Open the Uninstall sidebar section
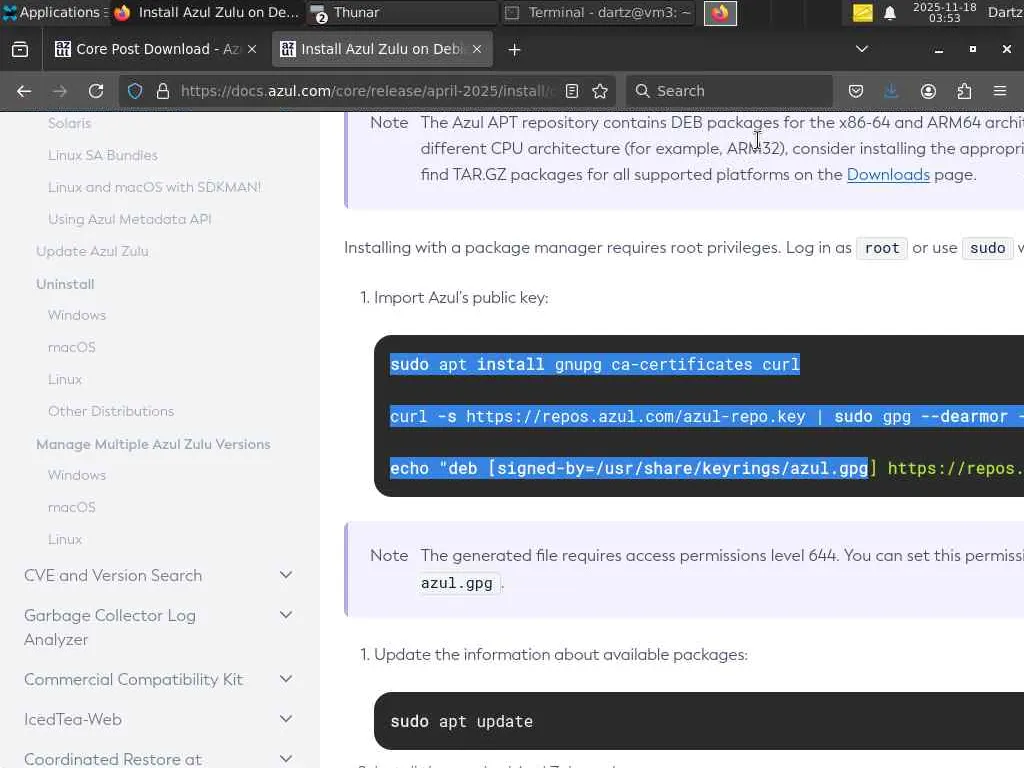The width and height of the screenshot is (1024, 768). (x=65, y=284)
